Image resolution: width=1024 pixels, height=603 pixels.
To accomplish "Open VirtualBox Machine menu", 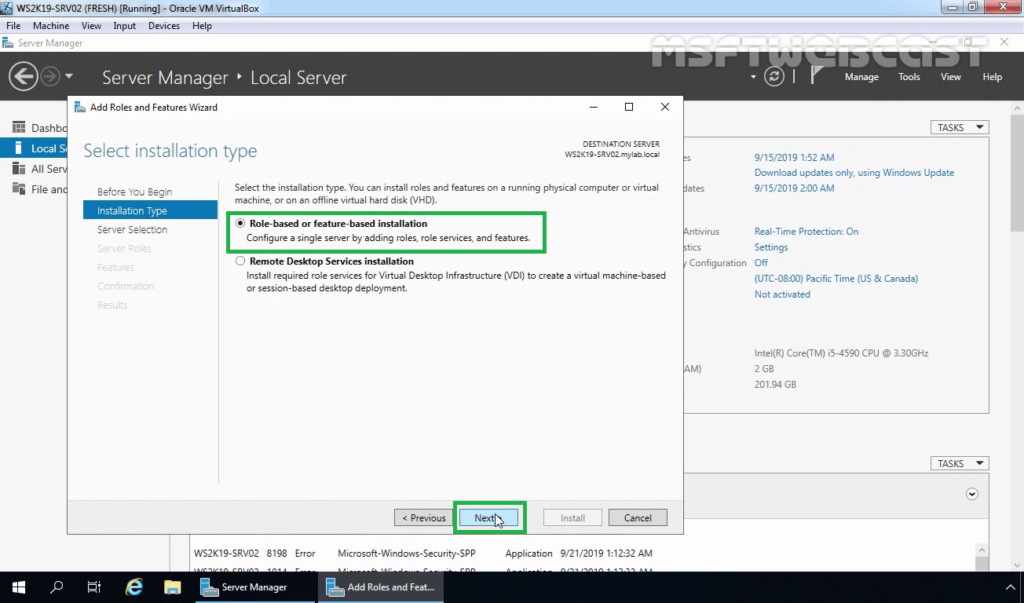I will point(51,25).
